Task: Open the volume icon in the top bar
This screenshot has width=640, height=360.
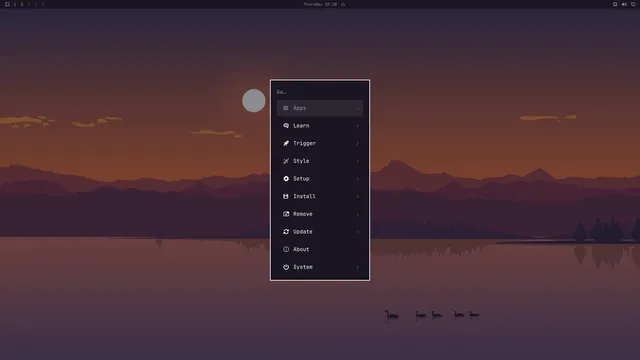Action: (x=624, y=4)
